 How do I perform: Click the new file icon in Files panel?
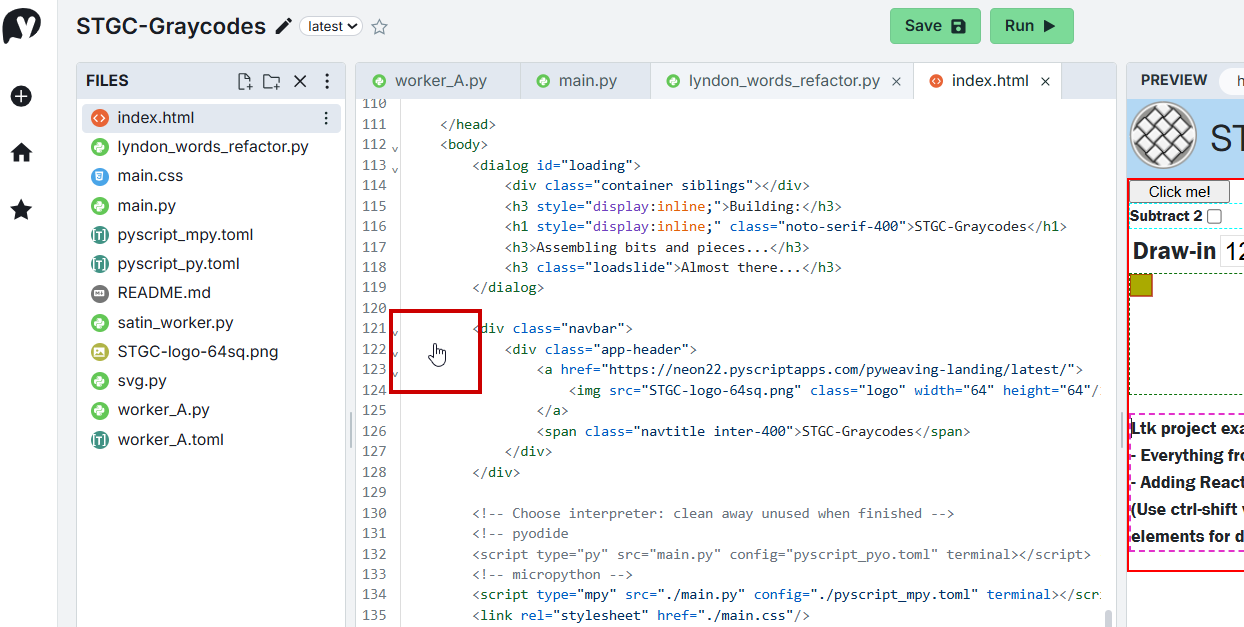244,81
